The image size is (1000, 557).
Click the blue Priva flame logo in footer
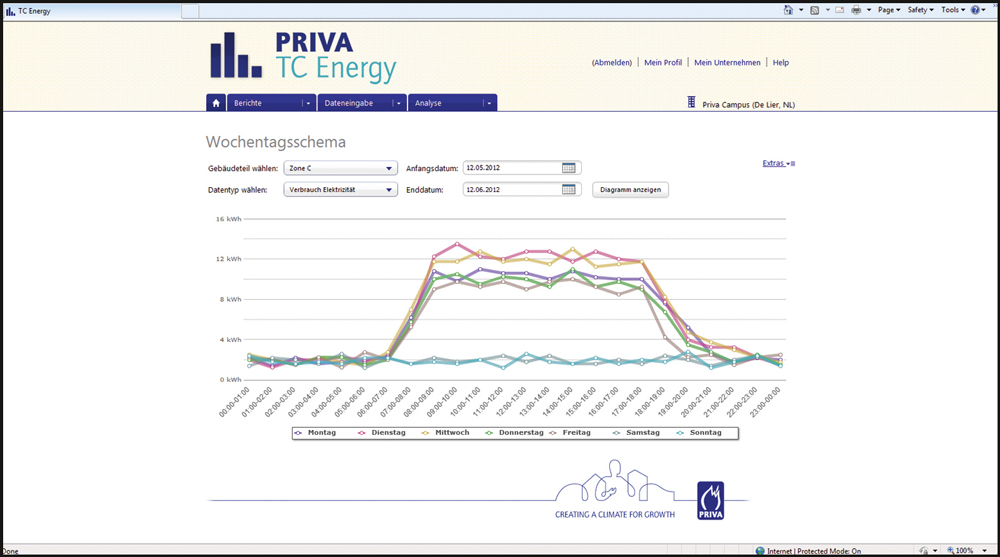point(710,500)
